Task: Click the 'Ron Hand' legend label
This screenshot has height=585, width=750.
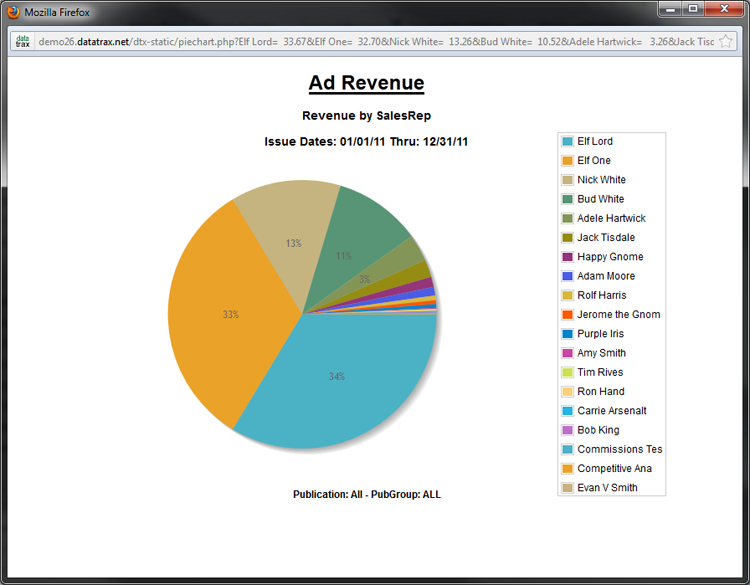Action: 601,391
